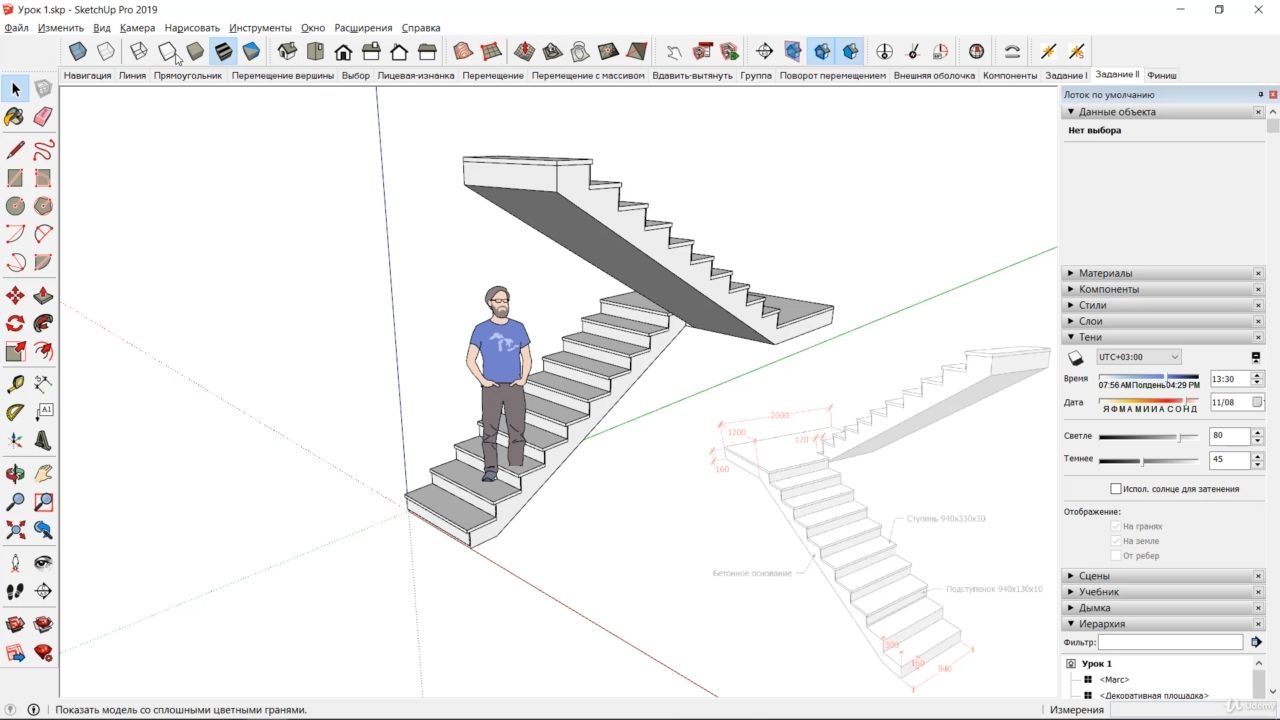Screen dimensions: 1280x720
Task: Collapse the Данные объекта panel
Action: pyautogui.click(x=1071, y=112)
